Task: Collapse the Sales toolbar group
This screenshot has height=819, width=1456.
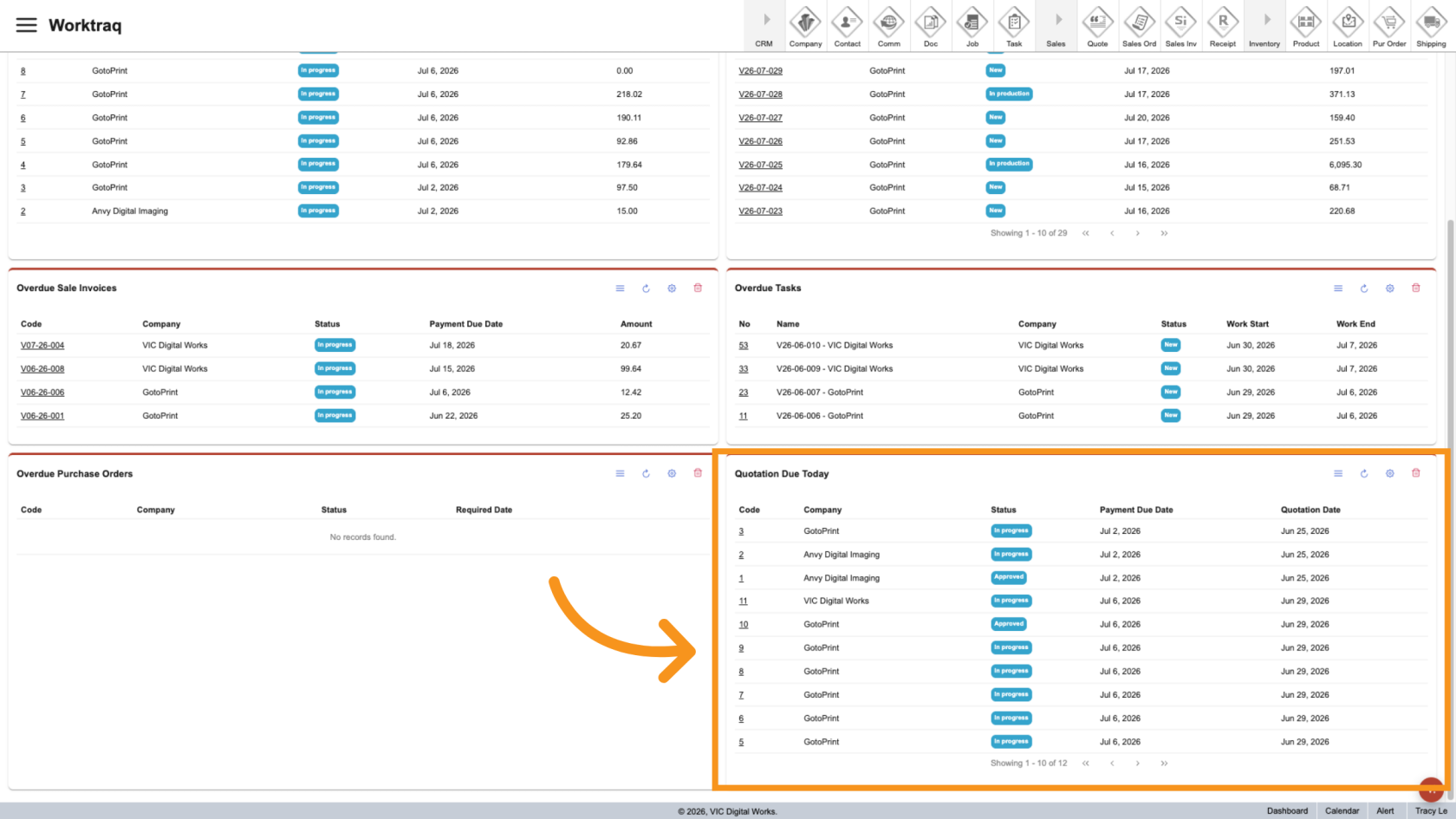Action: point(1056,26)
